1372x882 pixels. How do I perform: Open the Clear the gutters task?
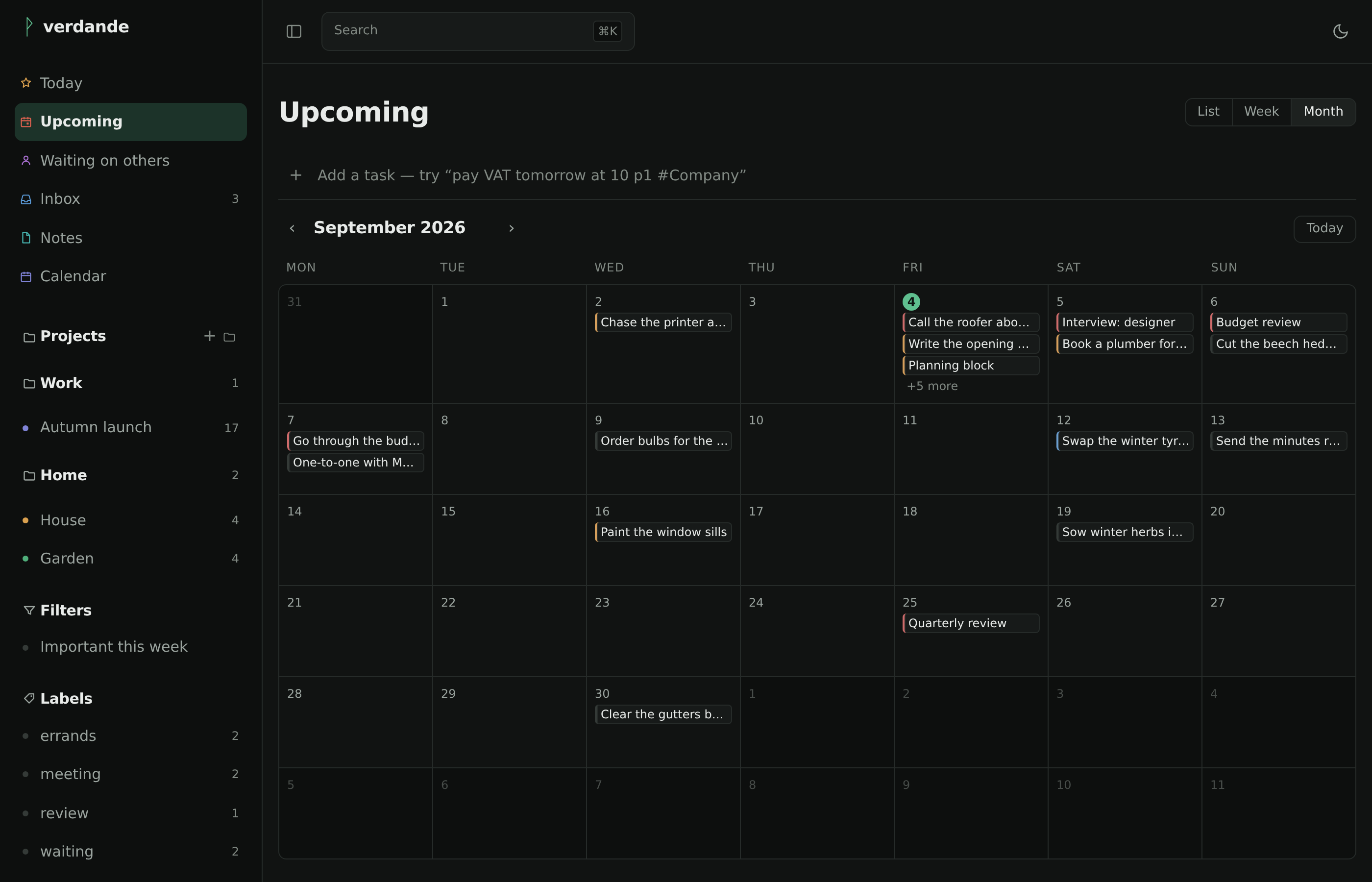tap(663, 714)
